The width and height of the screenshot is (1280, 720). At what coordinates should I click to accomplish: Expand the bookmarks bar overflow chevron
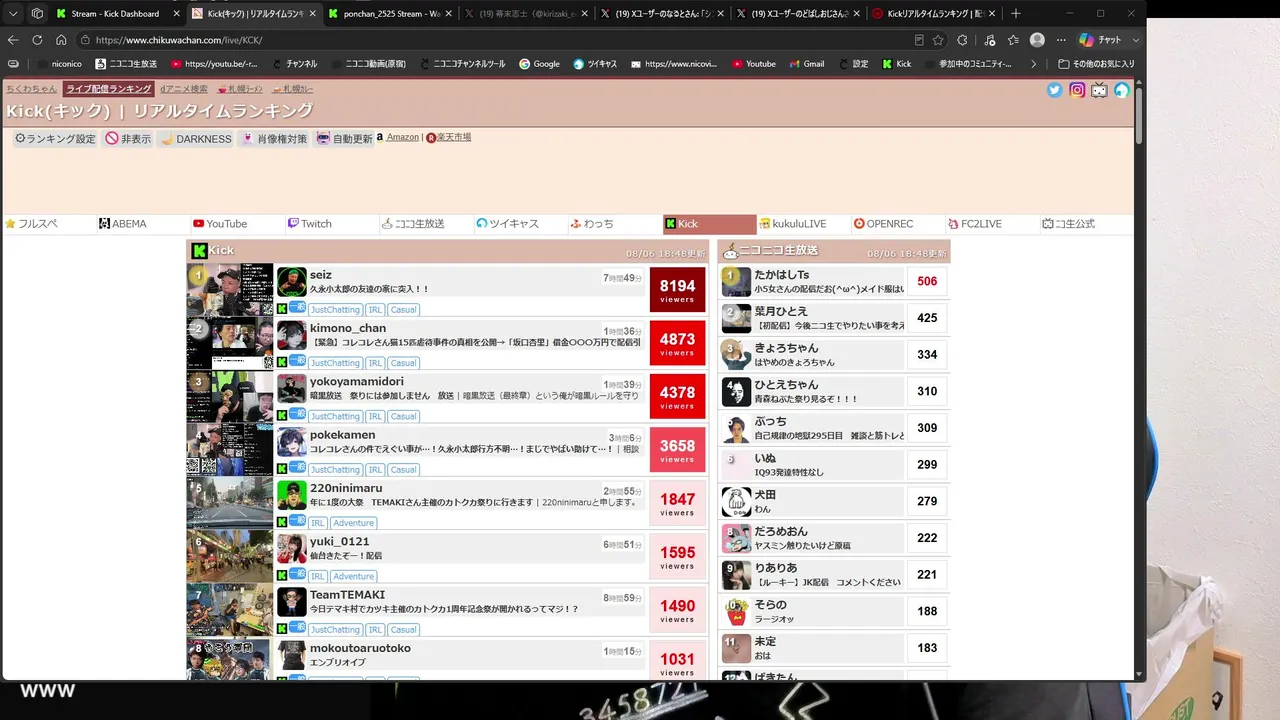click(1034, 64)
